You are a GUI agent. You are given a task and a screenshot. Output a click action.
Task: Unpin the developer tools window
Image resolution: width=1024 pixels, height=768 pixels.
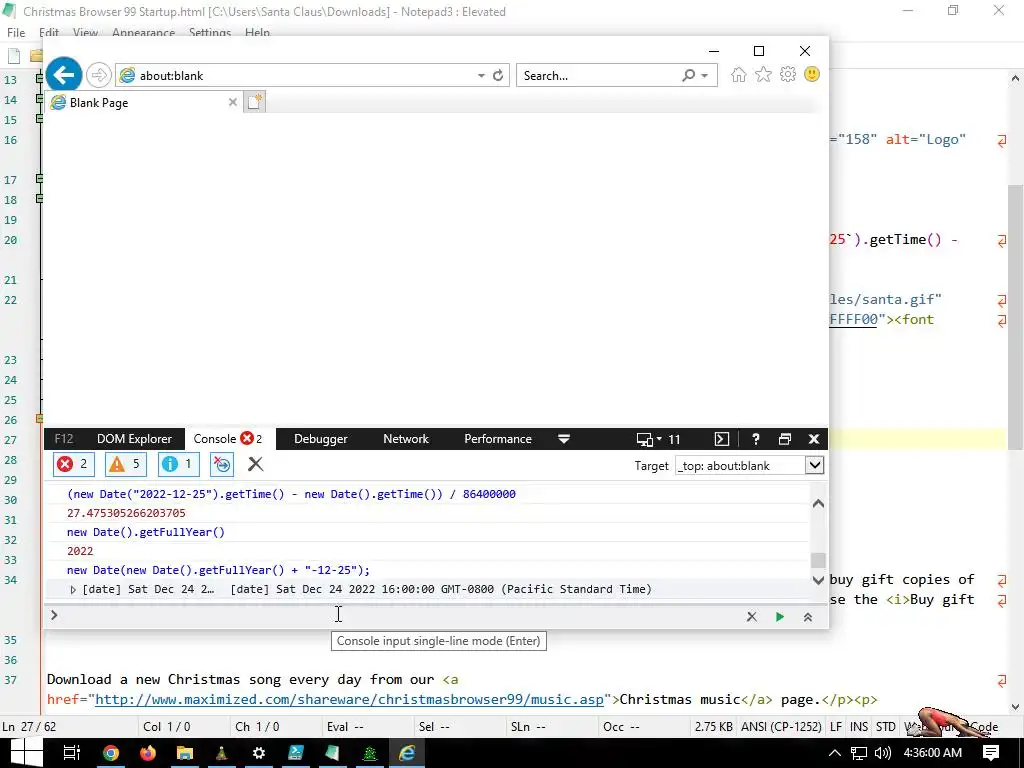785,439
